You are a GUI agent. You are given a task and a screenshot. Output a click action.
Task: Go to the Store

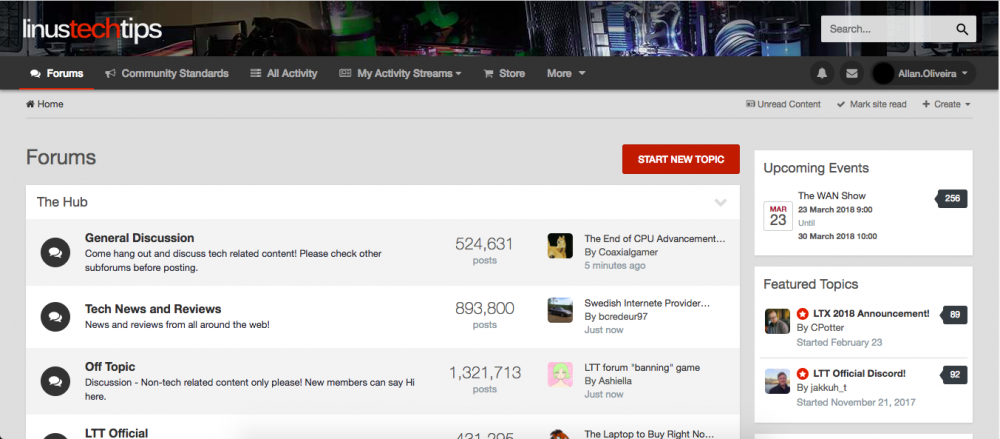(x=504, y=73)
